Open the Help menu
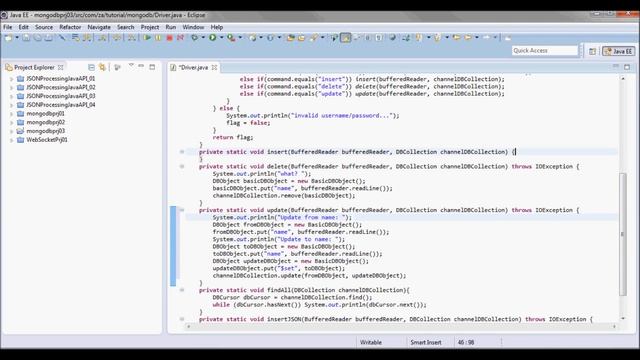Screen dimensions: 640x360 click(x=217, y=27)
